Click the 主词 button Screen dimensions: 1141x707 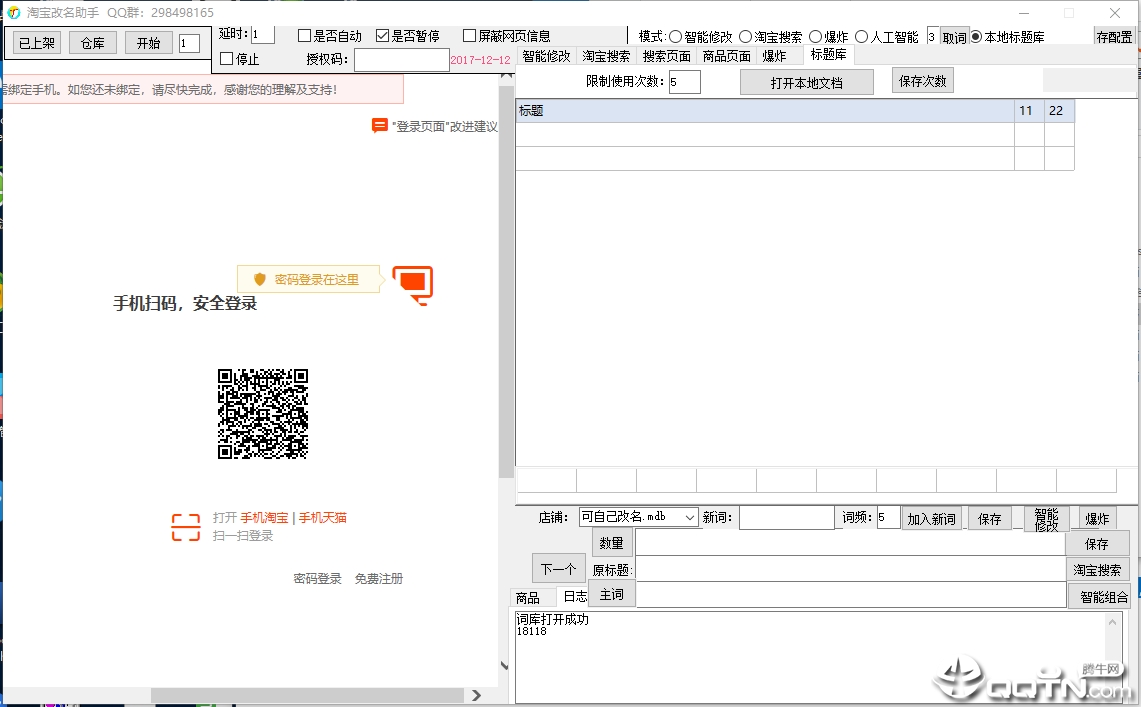pyautogui.click(x=611, y=594)
